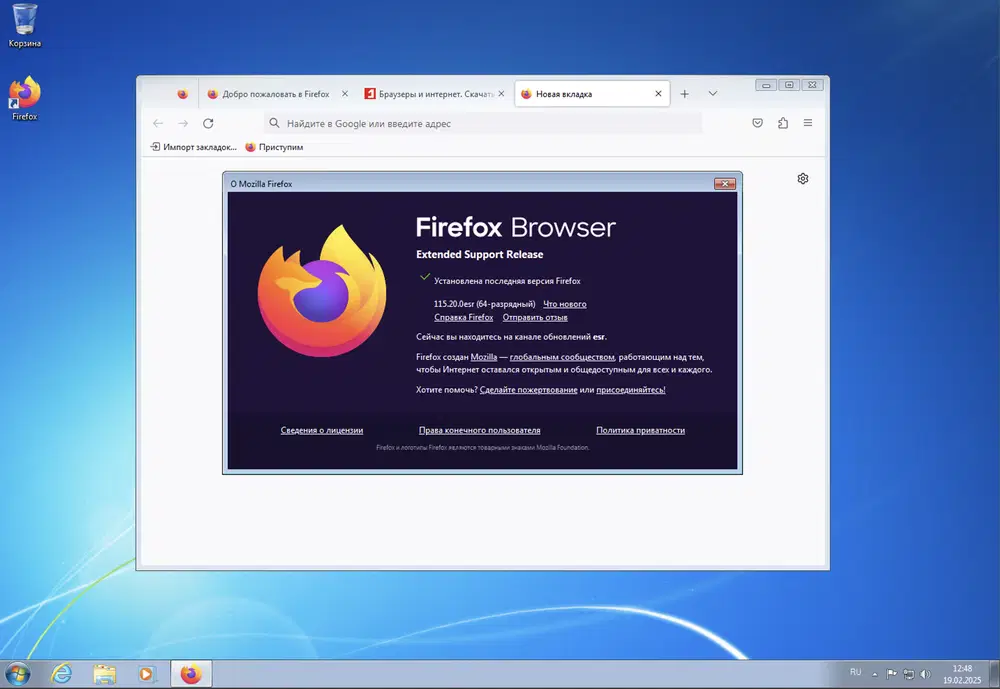Image resolution: width=1000 pixels, height=689 pixels.
Task: Open 'Импорт закладок...' bookmarks toolbar item
Action: [x=193, y=147]
